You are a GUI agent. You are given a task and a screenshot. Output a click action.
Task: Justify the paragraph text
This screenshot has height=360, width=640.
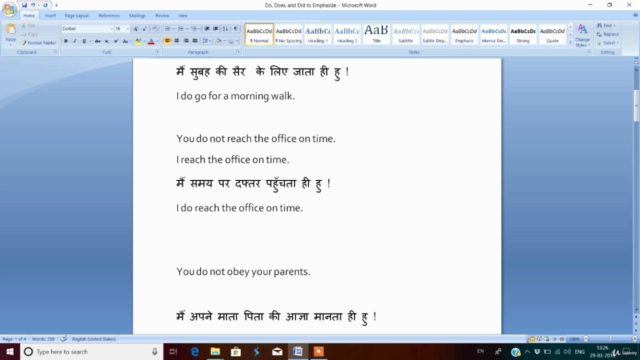tap(195, 41)
